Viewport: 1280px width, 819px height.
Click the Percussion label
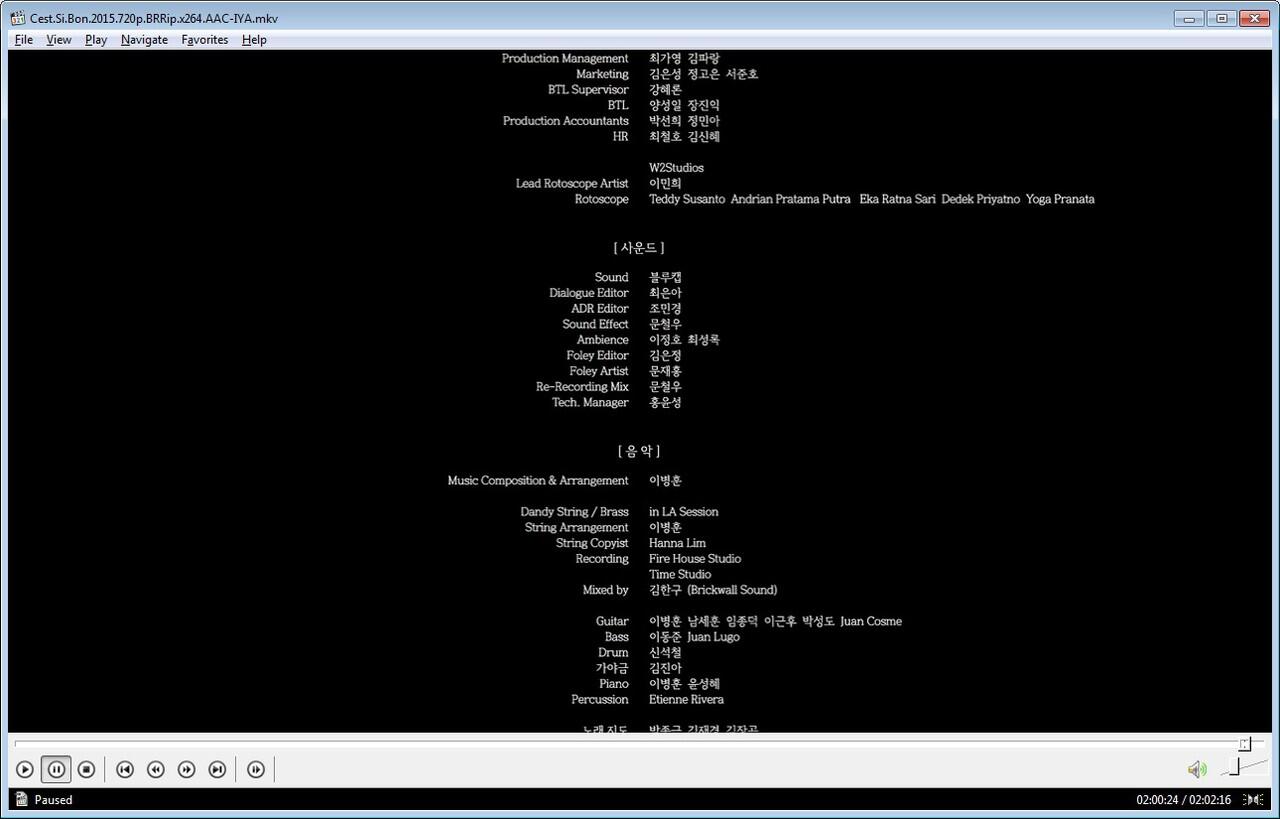click(x=600, y=700)
